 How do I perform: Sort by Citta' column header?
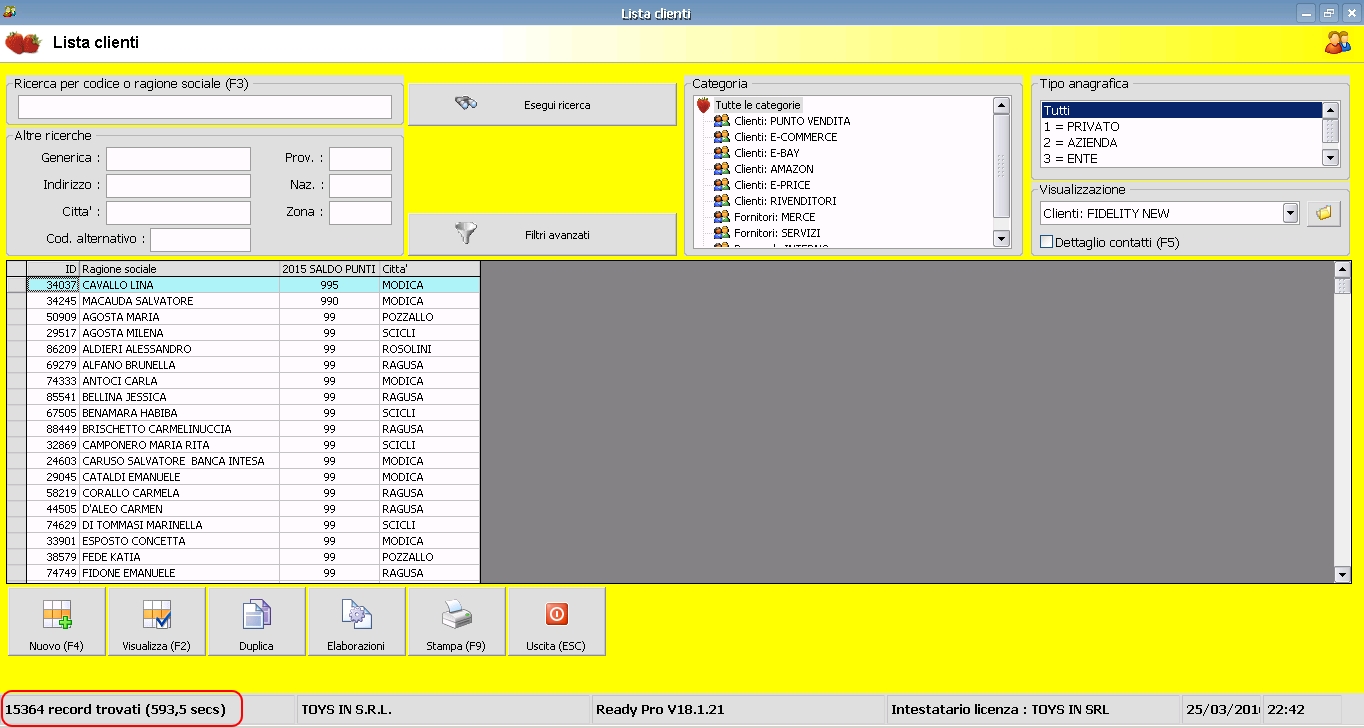(x=429, y=269)
